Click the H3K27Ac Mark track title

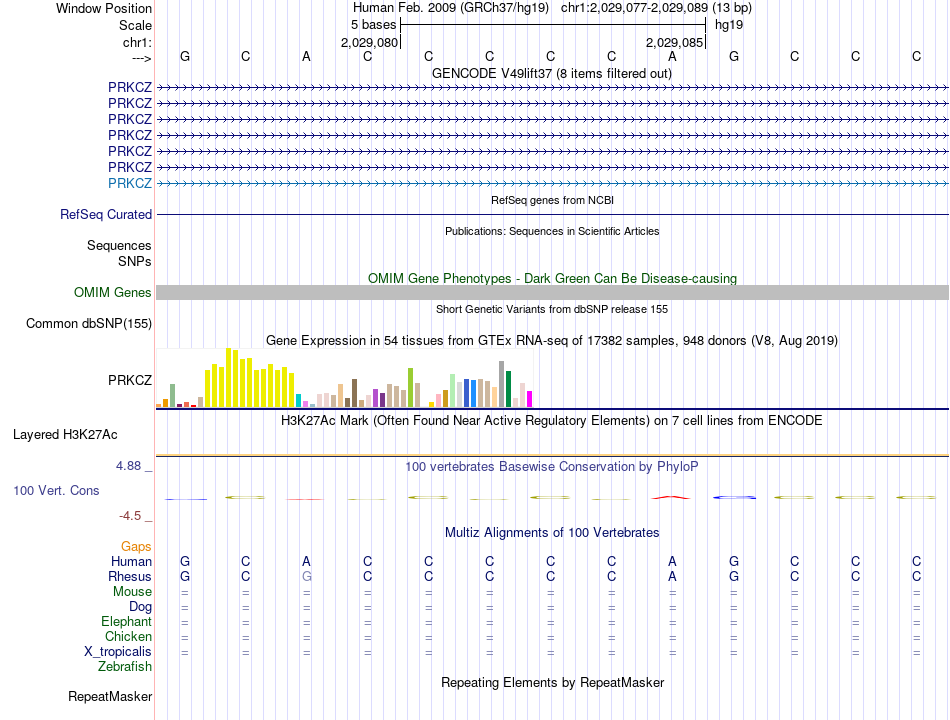pyautogui.click(x=551, y=421)
